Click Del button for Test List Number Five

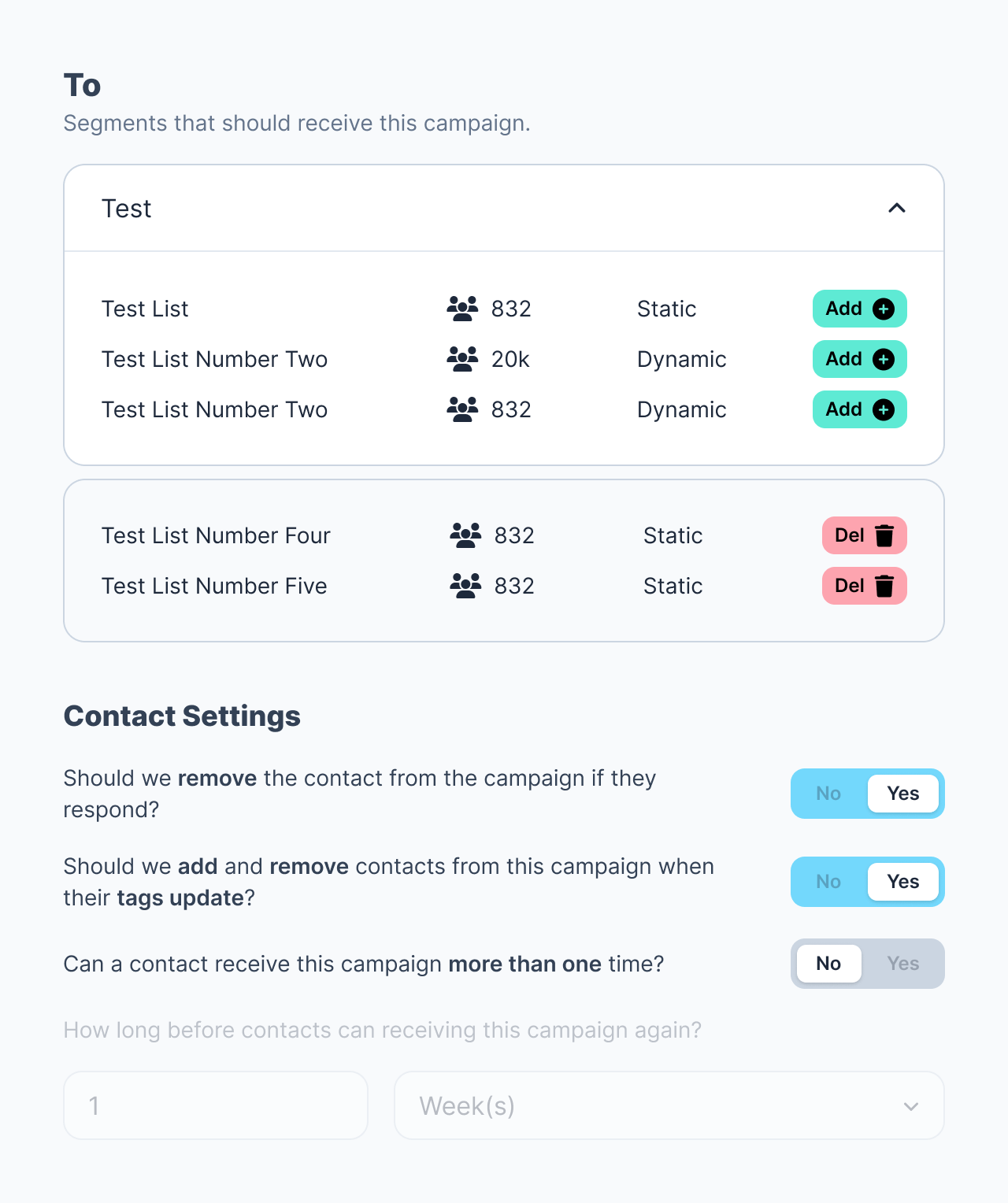[x=864, y=586]
